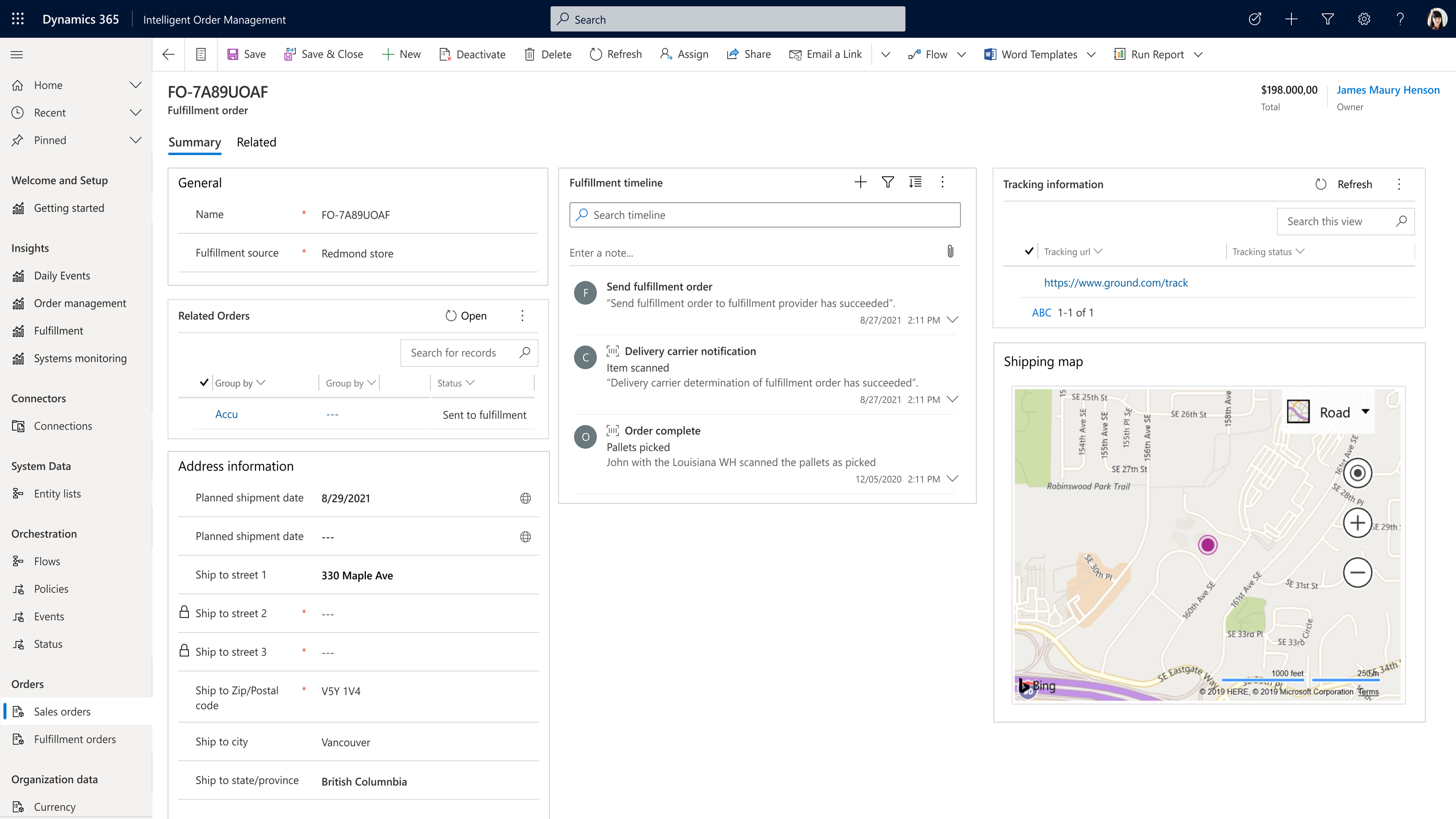Assign the order to another user
This screenshot has width=1456, height=819.
coord(684,54)
